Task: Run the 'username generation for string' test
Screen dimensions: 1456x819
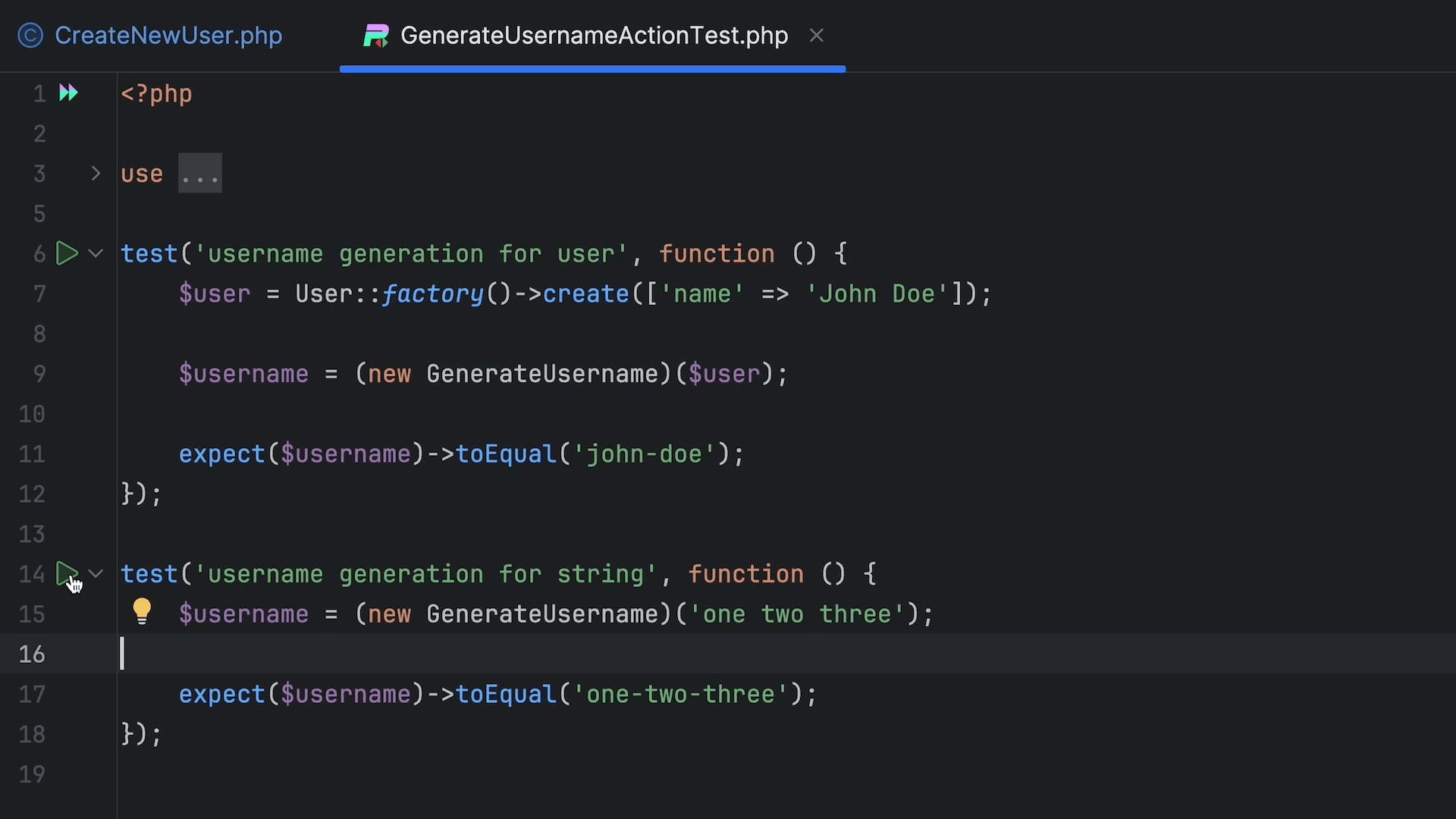Action: click(x=67, y=574)
